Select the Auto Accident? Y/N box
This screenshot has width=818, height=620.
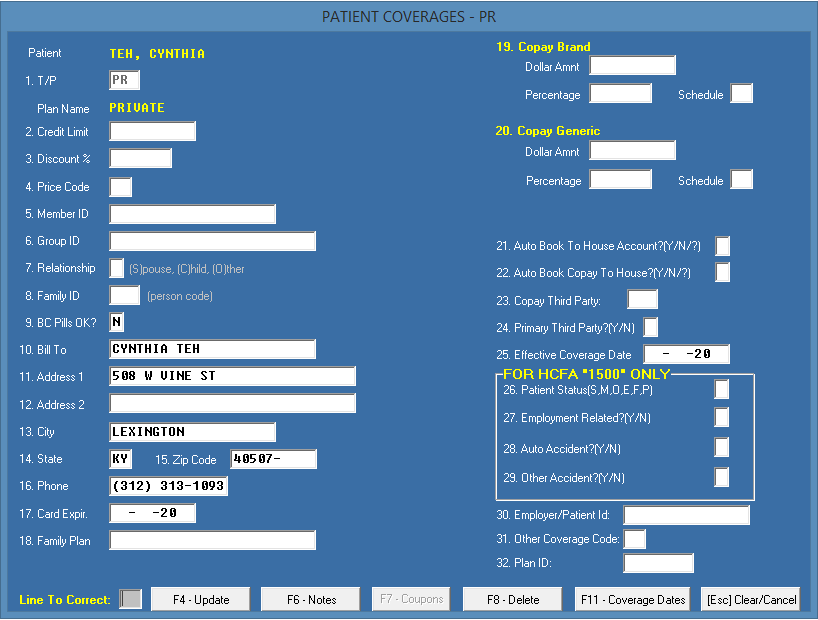721,448
